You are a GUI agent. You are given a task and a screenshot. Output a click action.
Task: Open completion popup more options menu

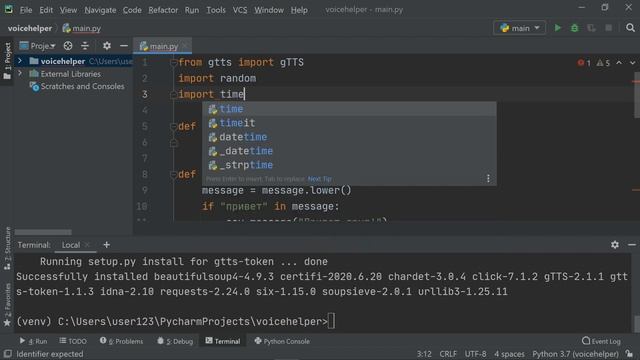point(488,178)
